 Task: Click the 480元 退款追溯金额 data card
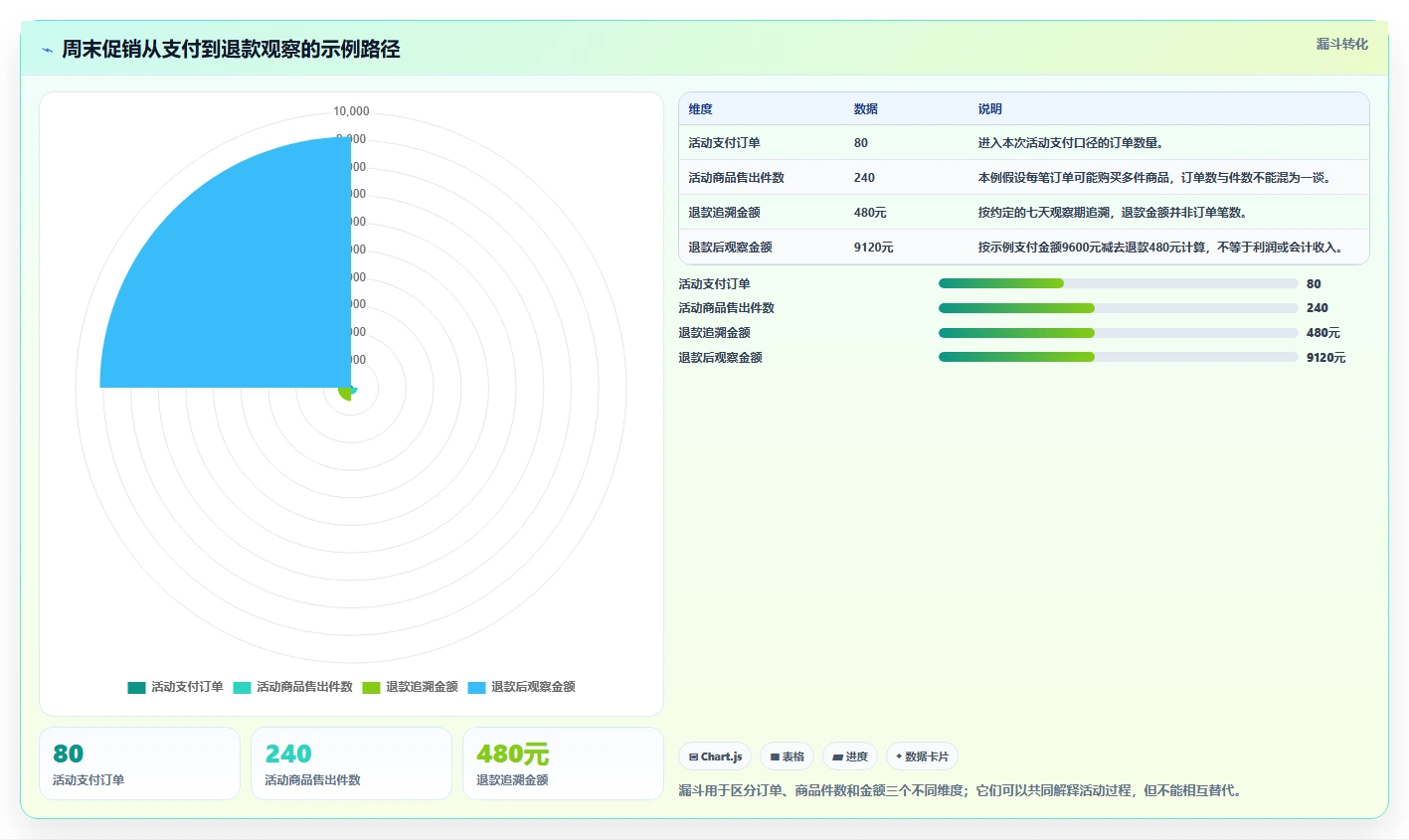coord(563,763)
